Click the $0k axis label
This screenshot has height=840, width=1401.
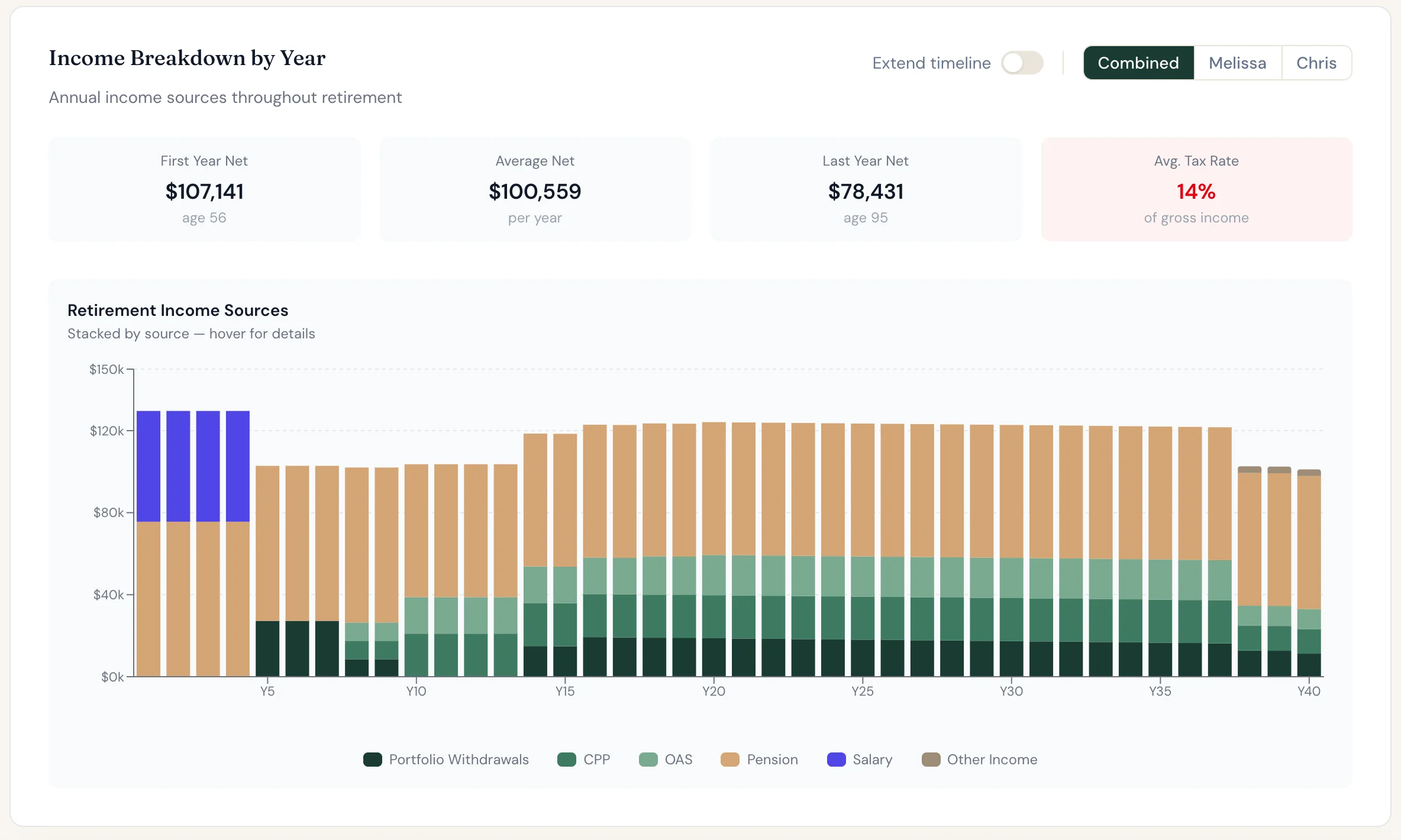112,677
